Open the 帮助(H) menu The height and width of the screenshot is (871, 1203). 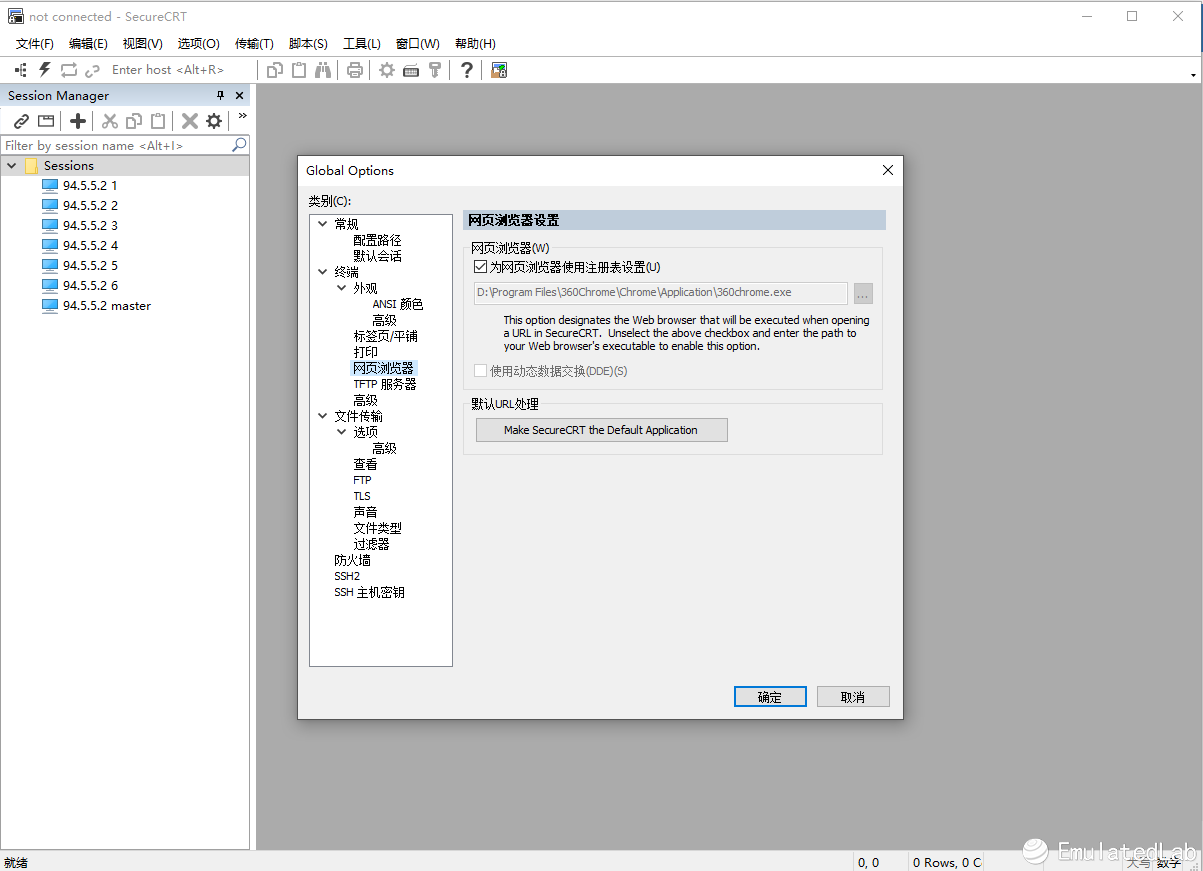475,43
